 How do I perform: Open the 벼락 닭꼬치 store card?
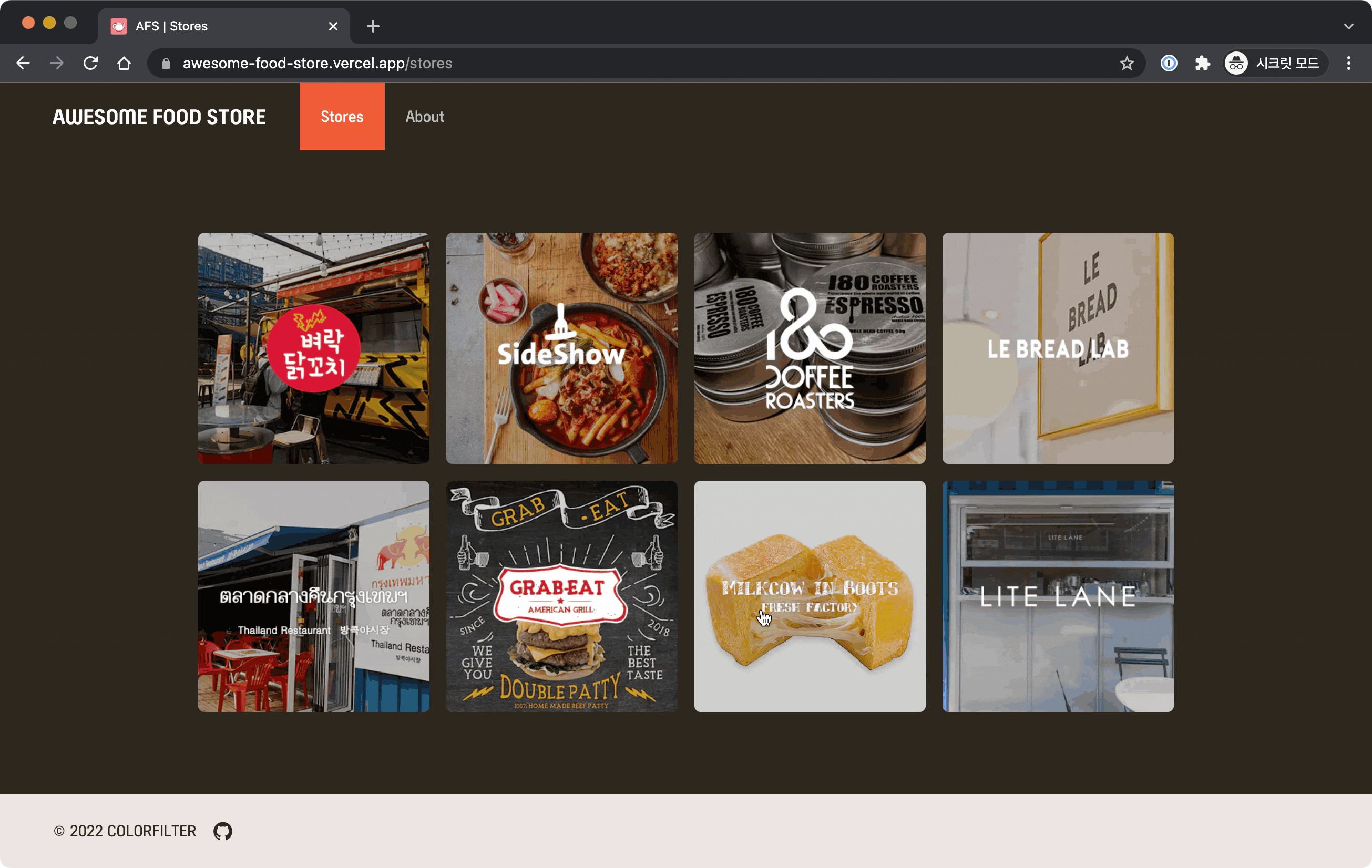(313, 348)
